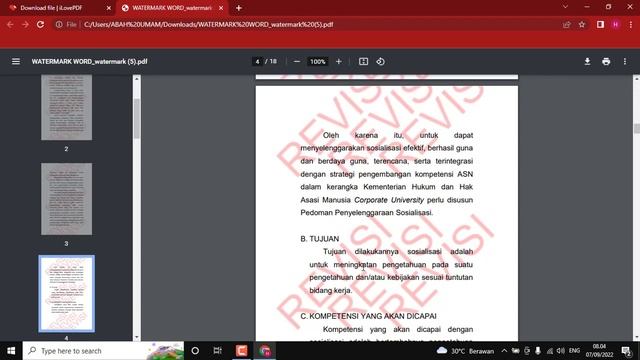Bookmark this tab with star icon
640x360 pixels.
582,24
